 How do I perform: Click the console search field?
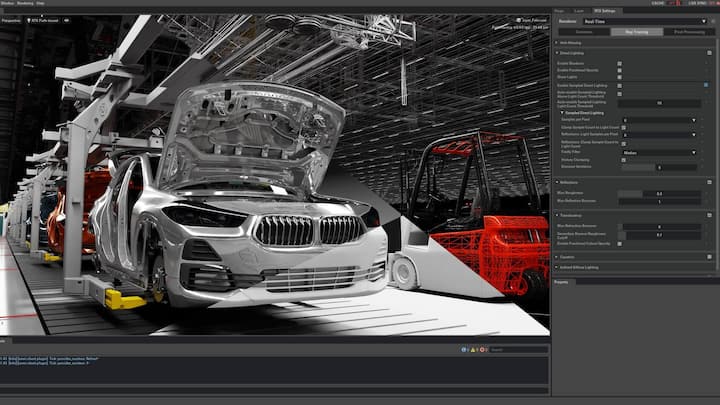point(518,349)
